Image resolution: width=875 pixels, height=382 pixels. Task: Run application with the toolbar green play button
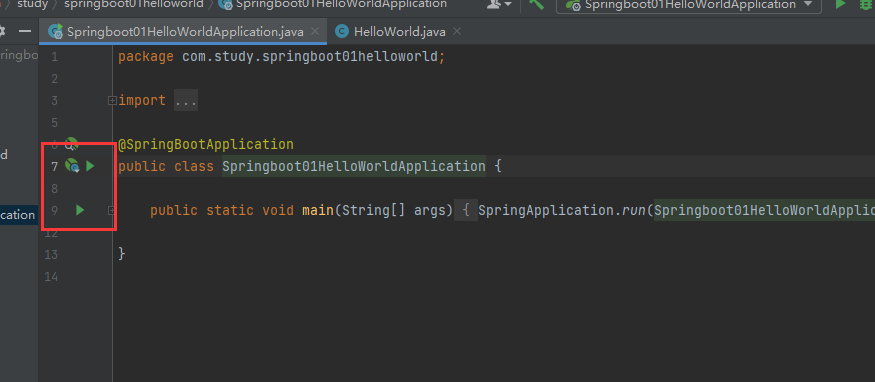pyautogui.click(x=840, y=4)
